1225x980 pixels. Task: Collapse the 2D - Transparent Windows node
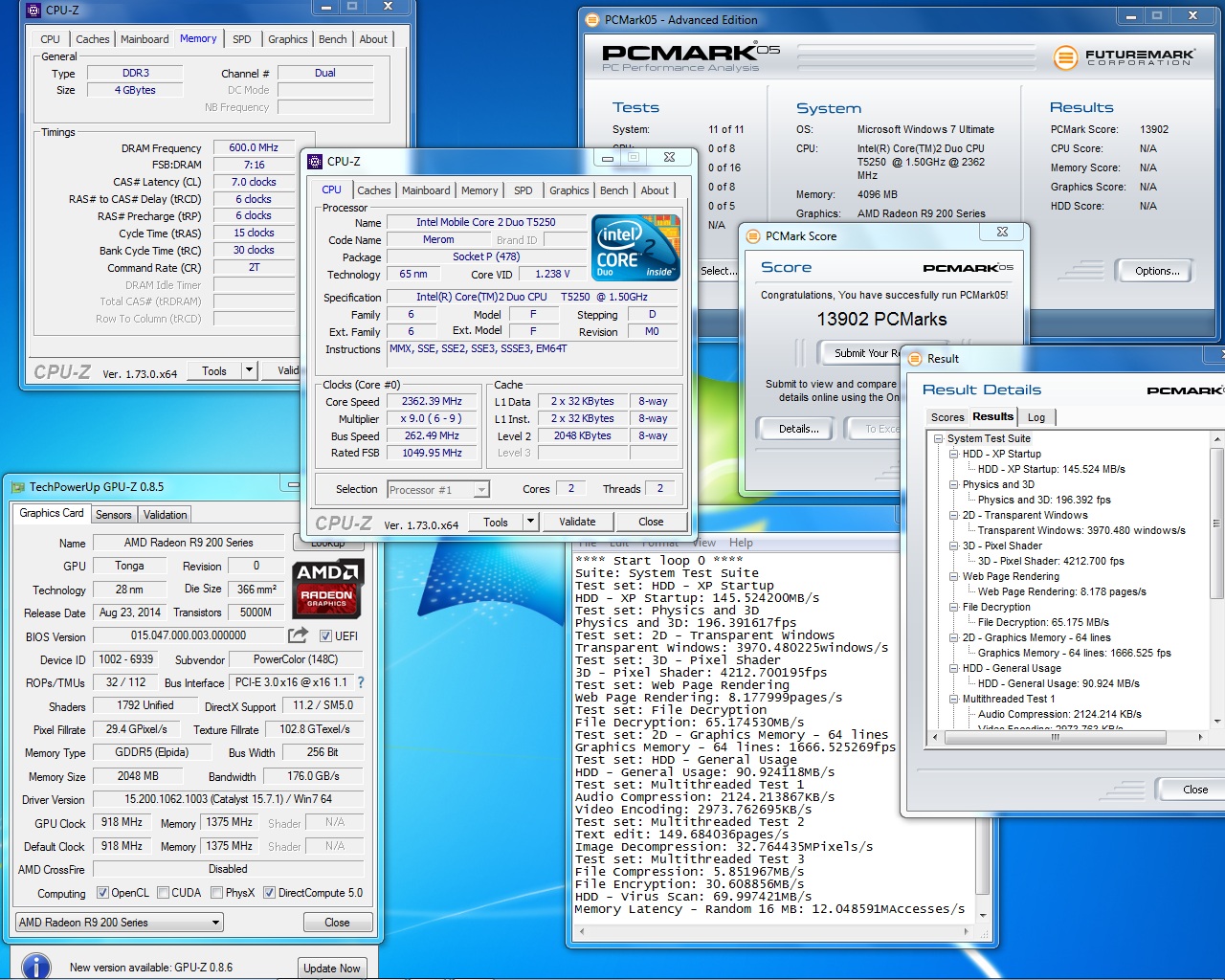pos(953,516)
